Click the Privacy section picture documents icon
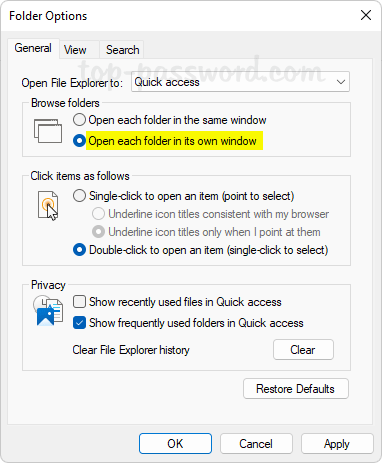 48,311
